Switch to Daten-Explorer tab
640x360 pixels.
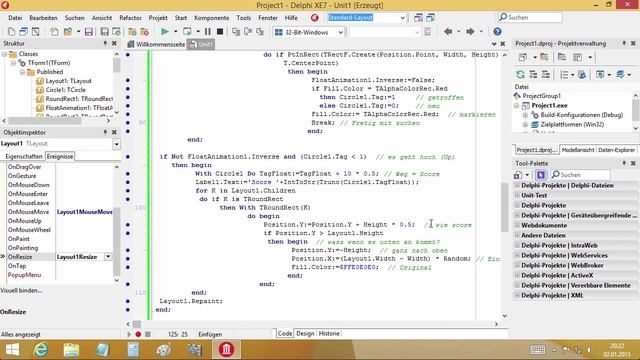coord(616,150)
